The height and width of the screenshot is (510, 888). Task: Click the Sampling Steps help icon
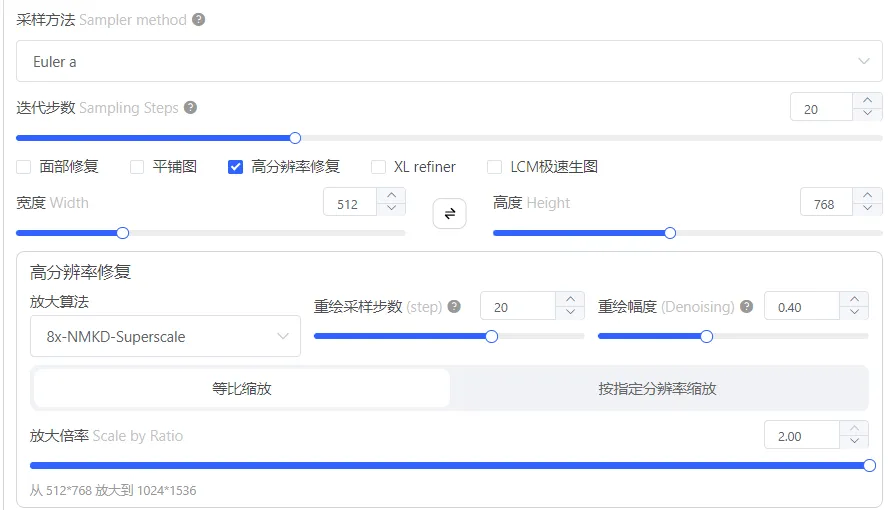tap(191, 108)
